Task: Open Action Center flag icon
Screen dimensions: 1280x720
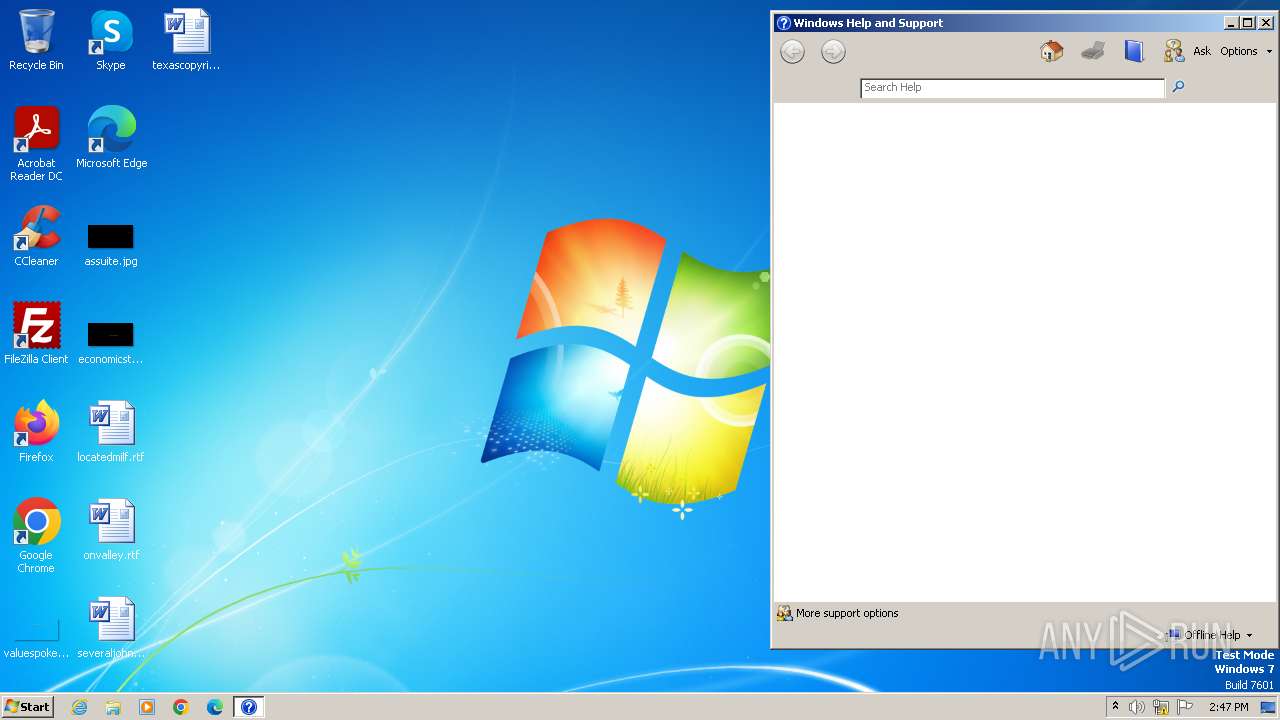Action: 1185,707
